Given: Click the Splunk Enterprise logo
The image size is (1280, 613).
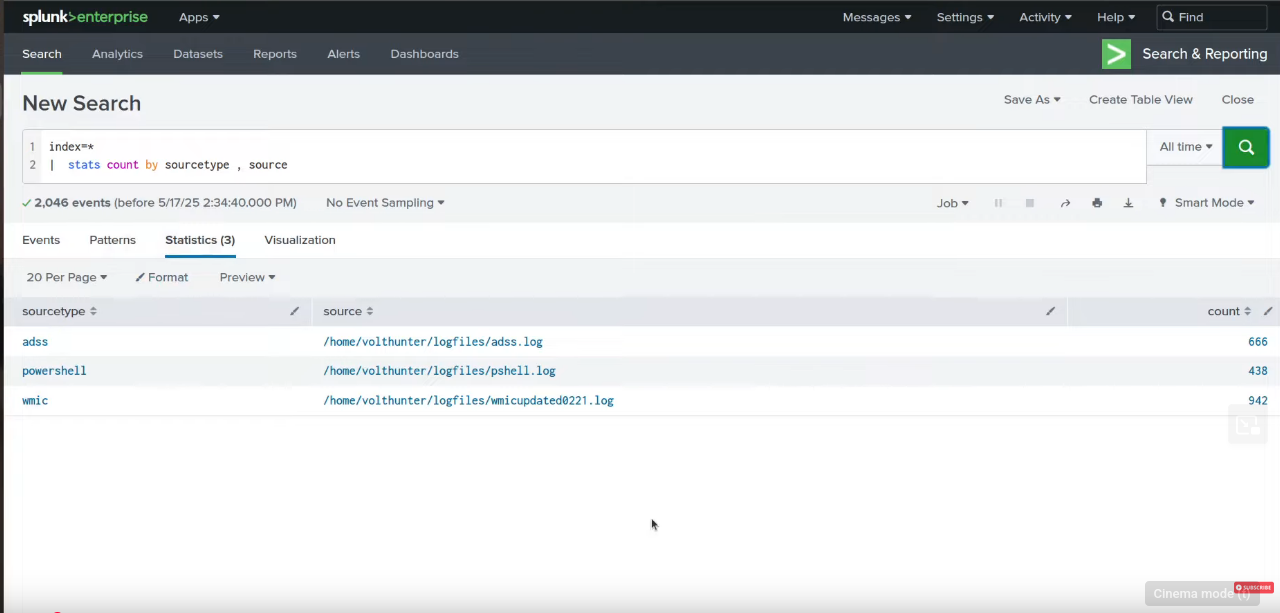Looking at the screenshot, I should [85, 17].
